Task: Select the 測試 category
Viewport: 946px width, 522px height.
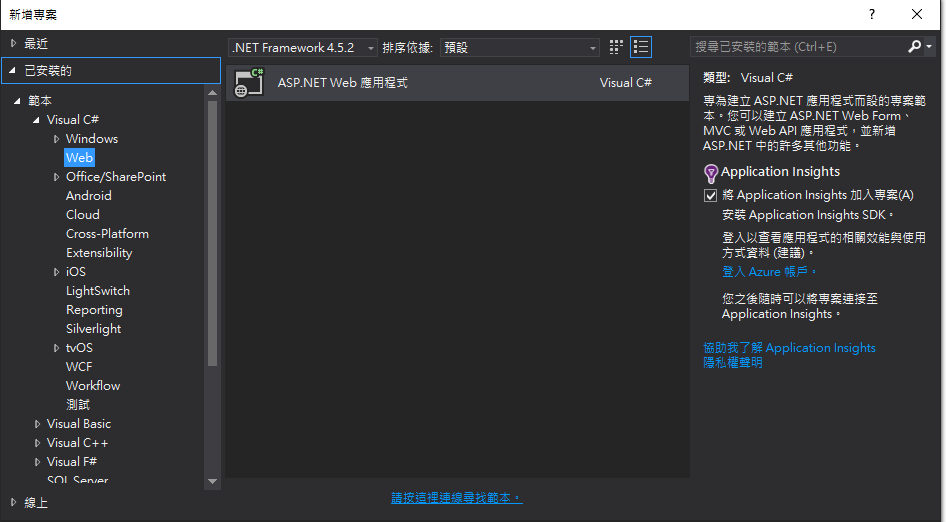Action: (x=78, y=404)
